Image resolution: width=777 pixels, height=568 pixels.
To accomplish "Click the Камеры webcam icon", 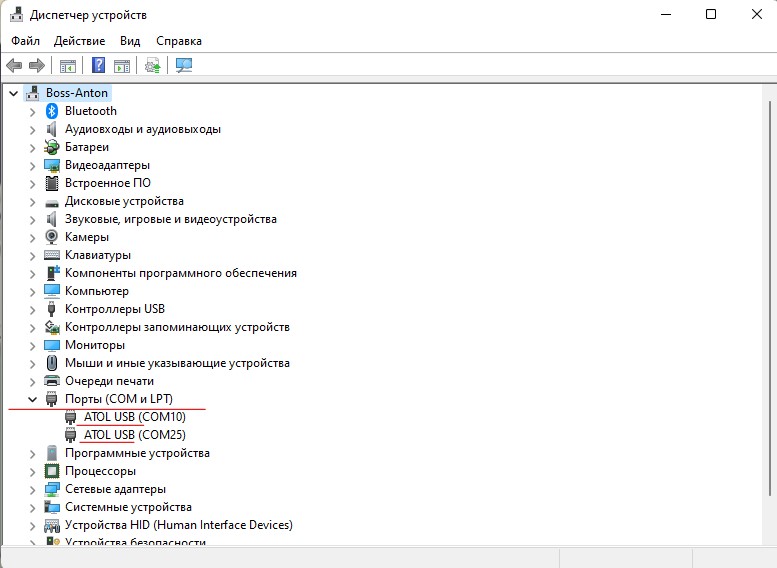I will pos(52,237).
